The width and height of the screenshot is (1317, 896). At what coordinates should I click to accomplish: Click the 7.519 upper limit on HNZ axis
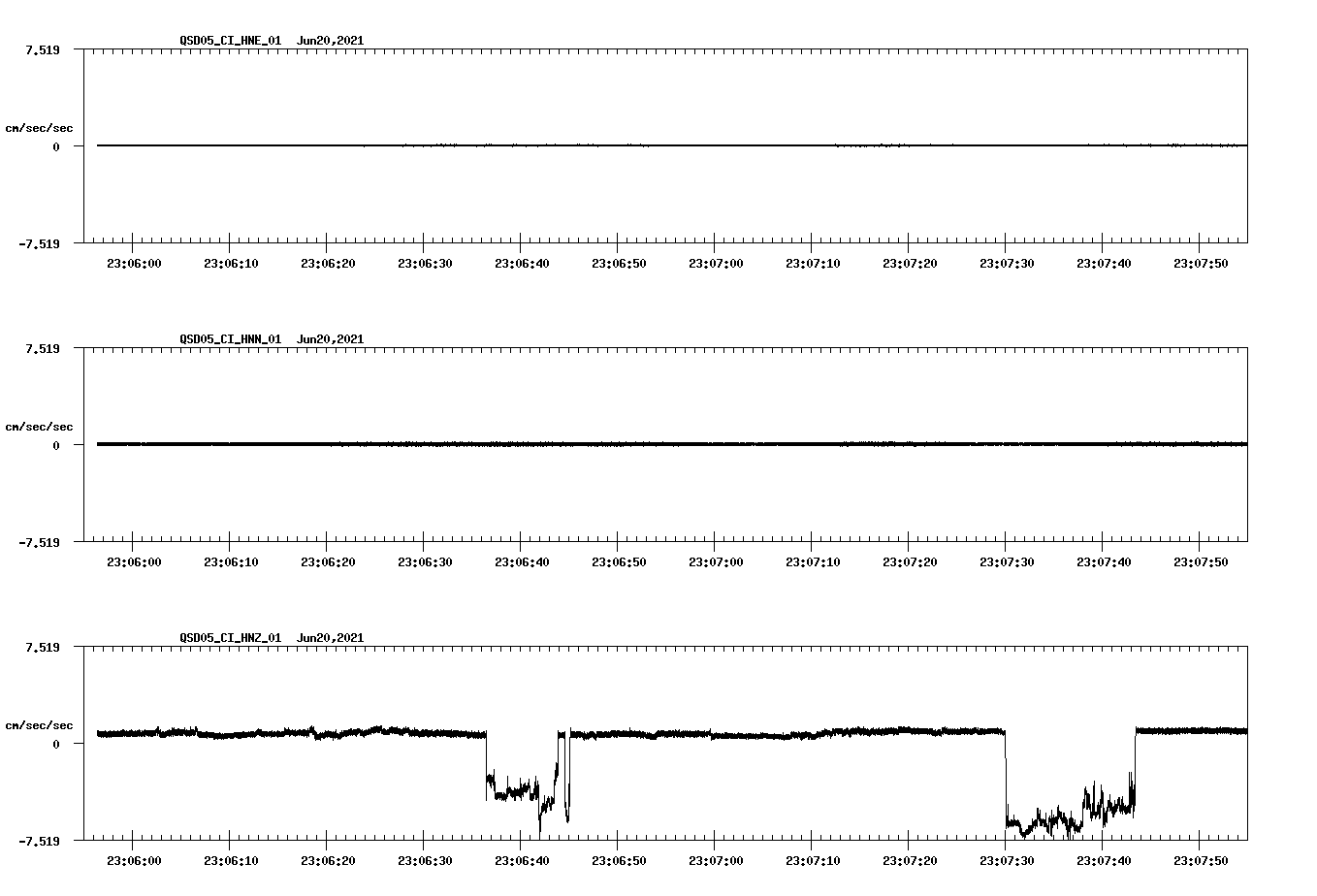(43, 647)
